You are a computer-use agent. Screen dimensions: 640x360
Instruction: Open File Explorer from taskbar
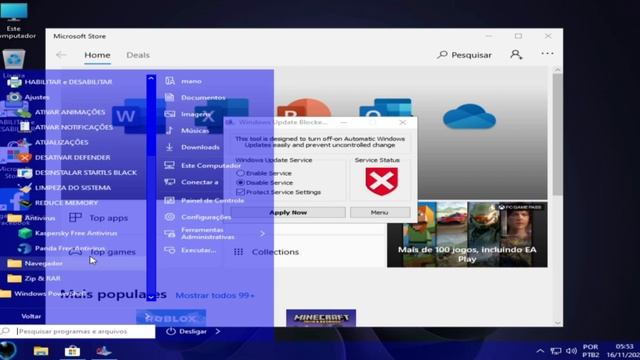[41, 351]
